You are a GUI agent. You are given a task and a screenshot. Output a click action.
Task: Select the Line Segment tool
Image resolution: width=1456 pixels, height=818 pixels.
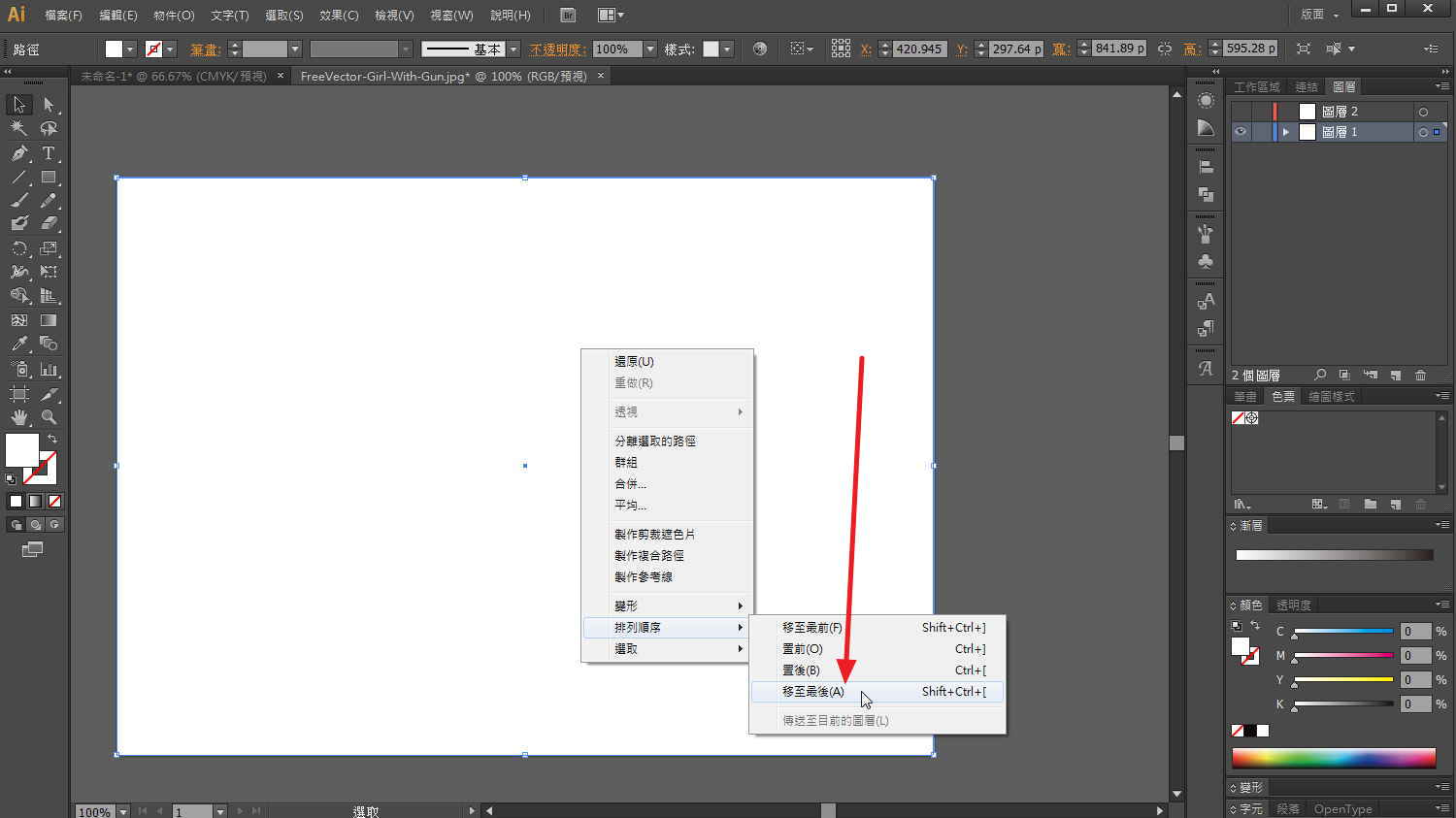tap(19, 178)
